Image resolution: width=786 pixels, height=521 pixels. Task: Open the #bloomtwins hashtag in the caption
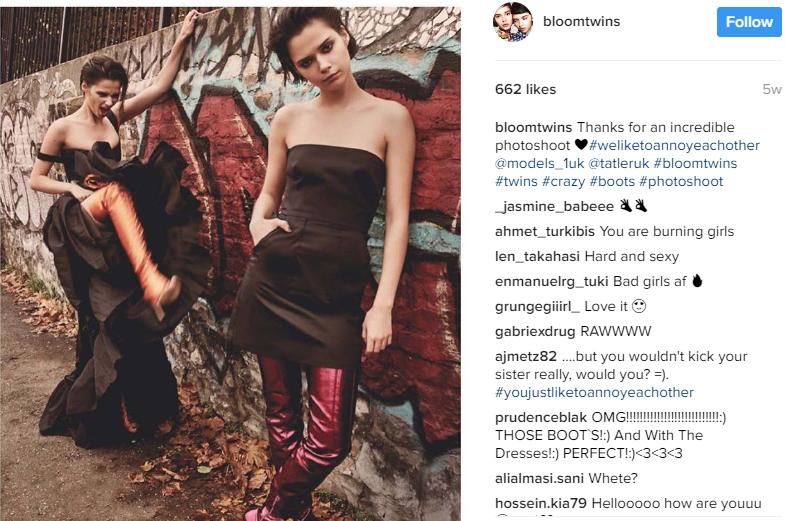coord(695,163)
